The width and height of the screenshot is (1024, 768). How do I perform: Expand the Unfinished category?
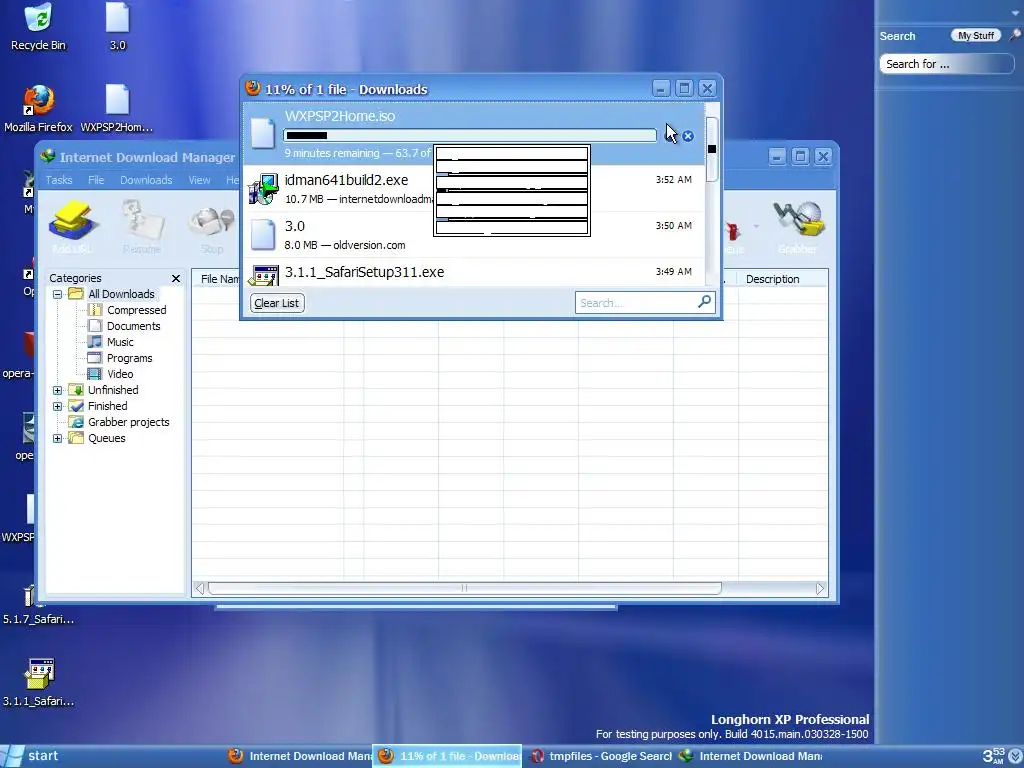pyautogui.click(x=57, y=390)
